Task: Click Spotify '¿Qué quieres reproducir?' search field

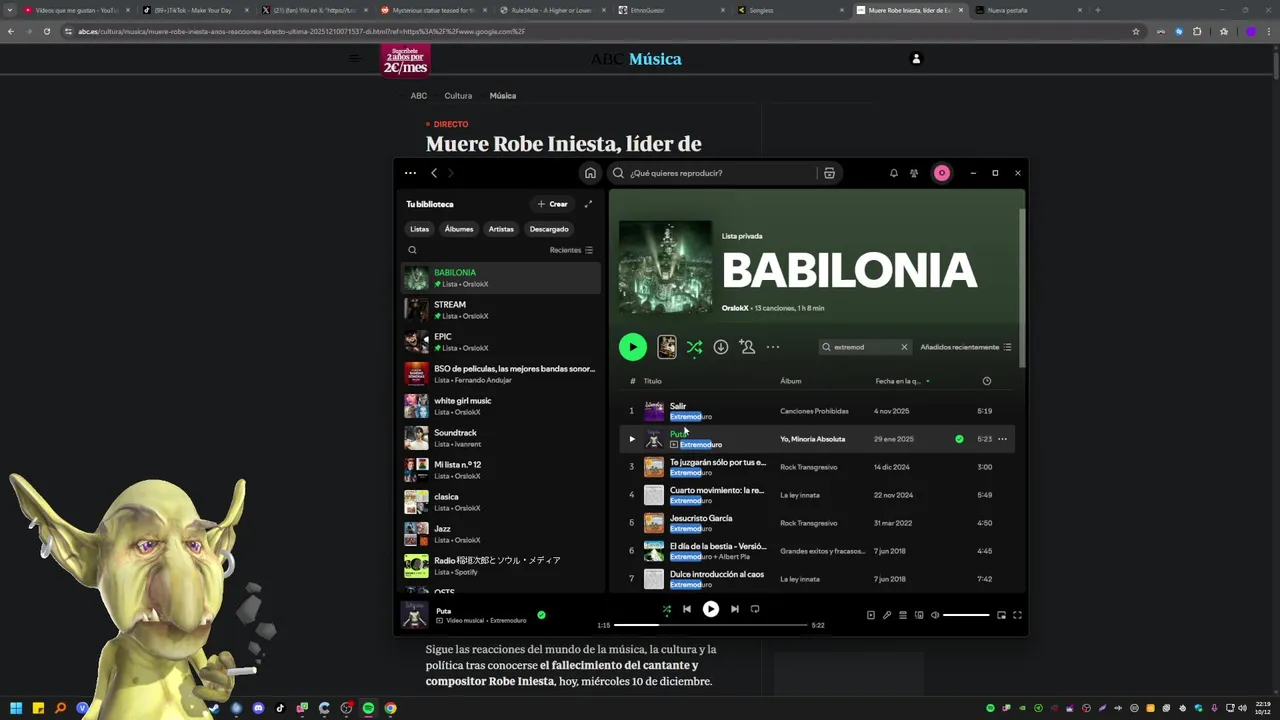Action: (x=714, y=173)
